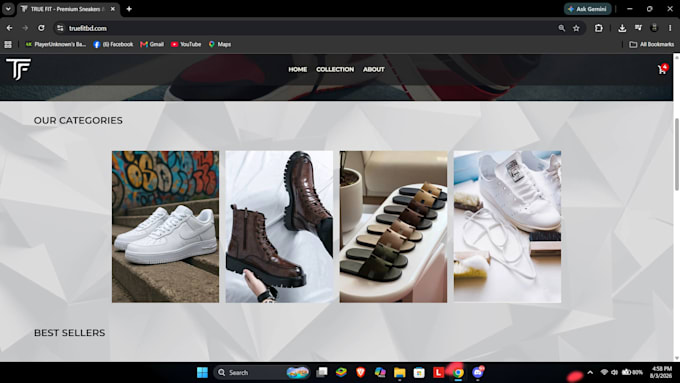The width and height of the screenshot is (680, 383).
Task: Open the media controls icon
Action: [x=638, y=28]
